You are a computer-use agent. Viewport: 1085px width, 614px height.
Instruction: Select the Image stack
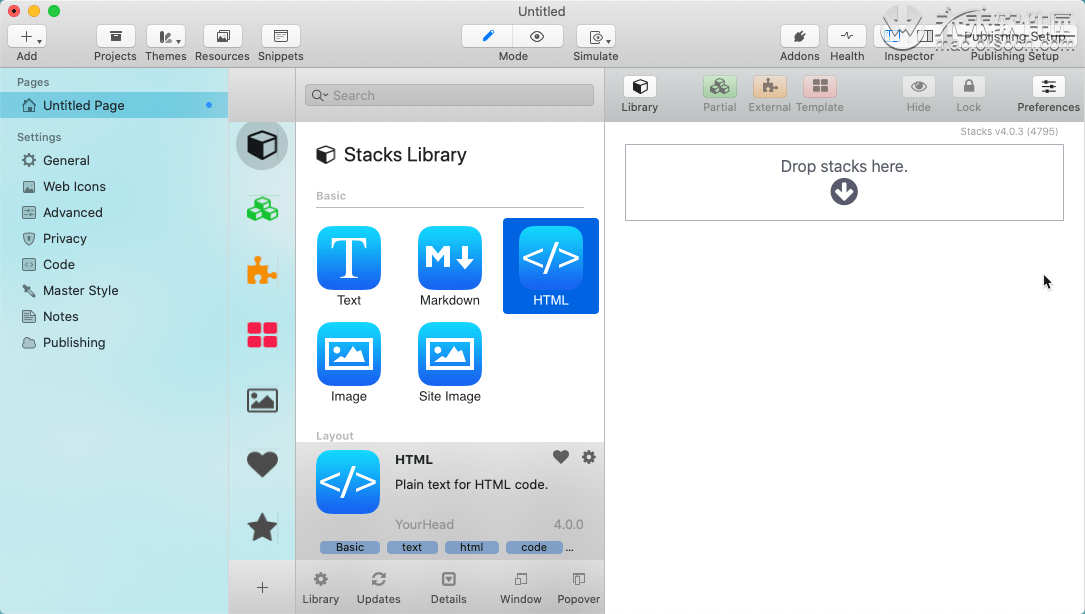tap(349, 363)
